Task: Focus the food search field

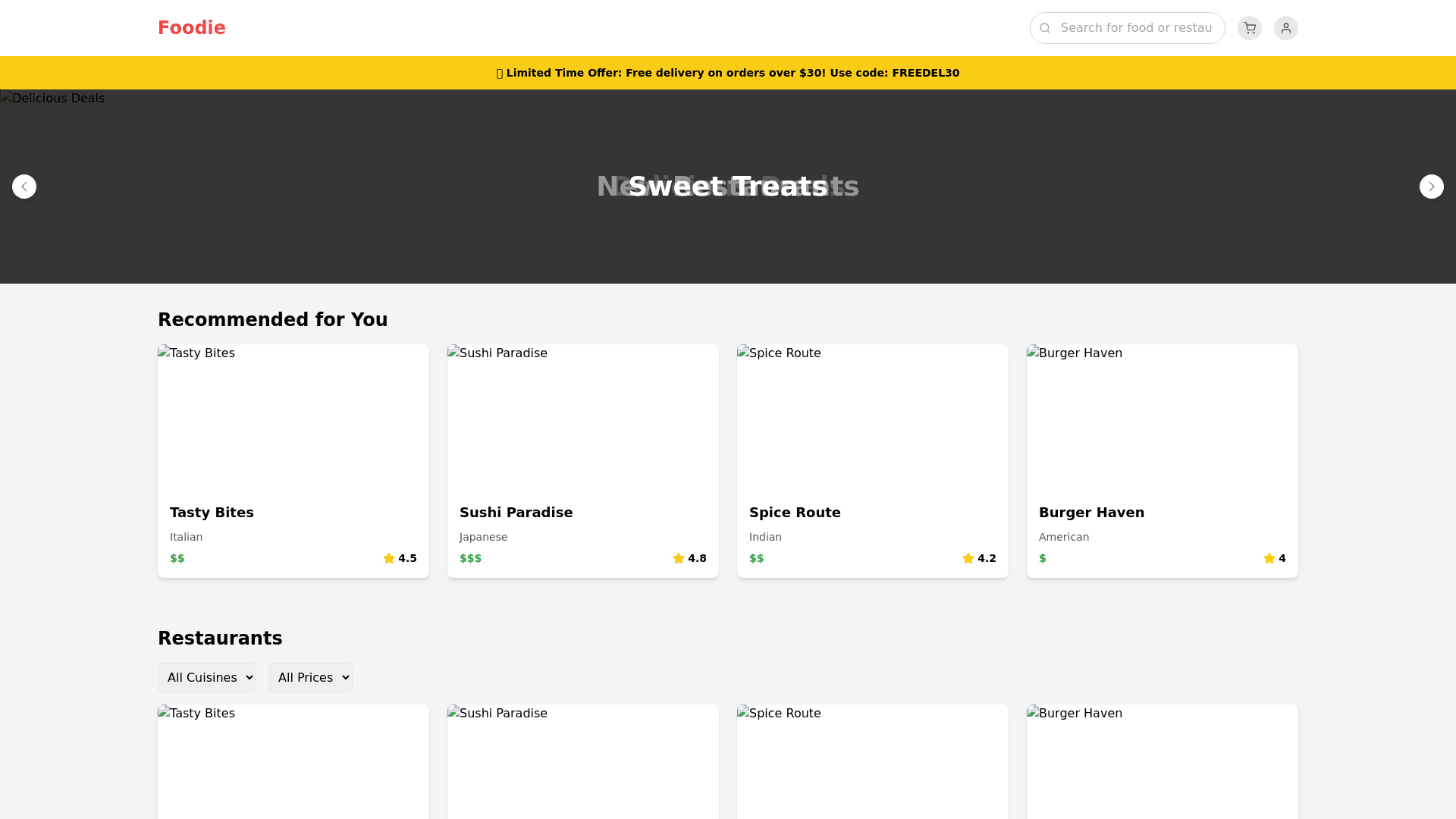Action: pos(1136,28)
